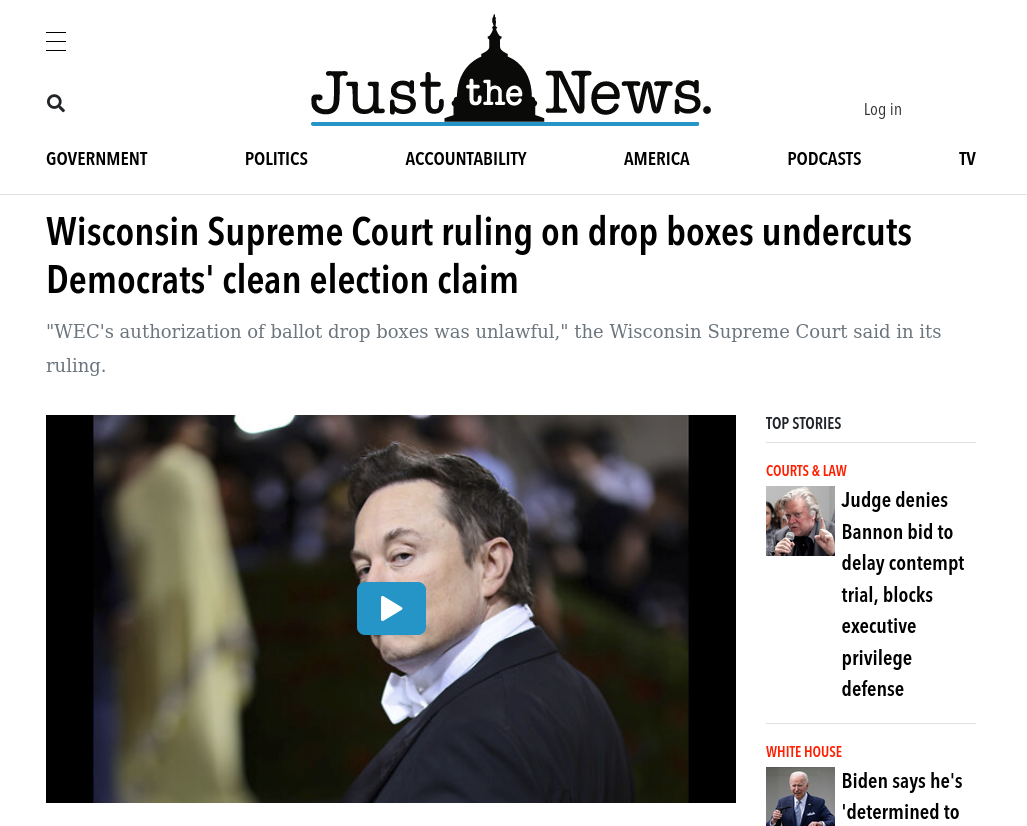
Task: Click the Log in link
Action: (x=882, y=109)
